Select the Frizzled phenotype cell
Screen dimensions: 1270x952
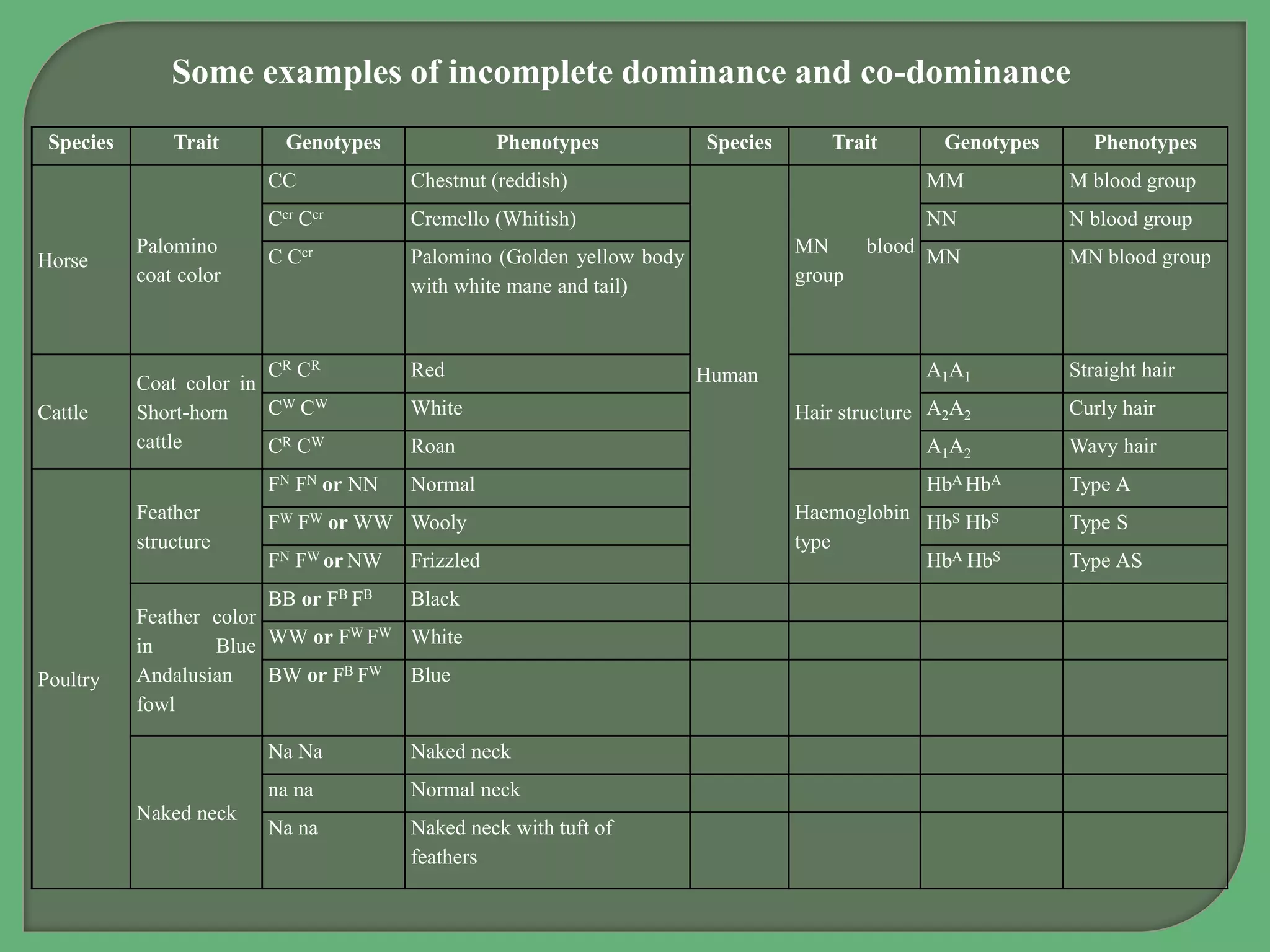[445, 561]
